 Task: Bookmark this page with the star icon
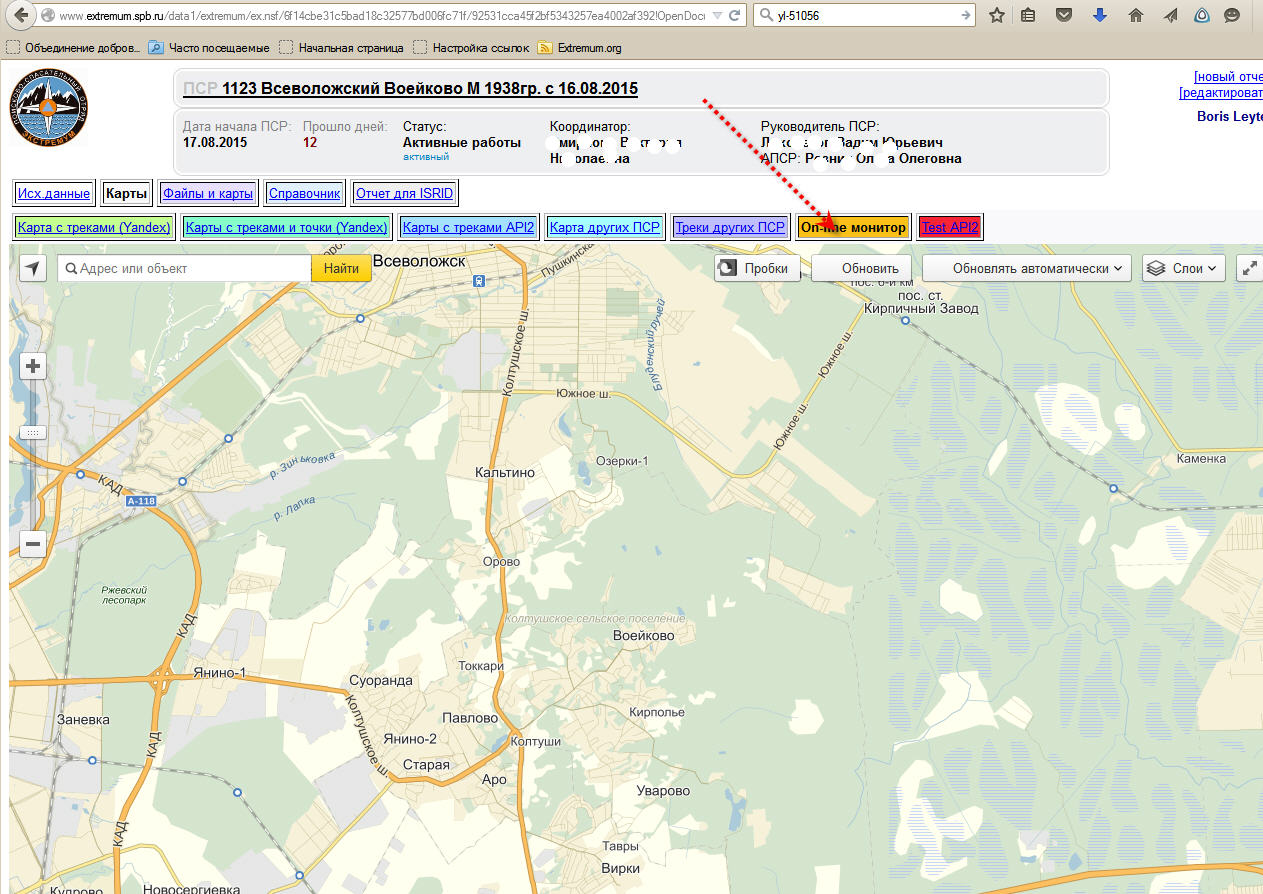(x=997, y=16)
